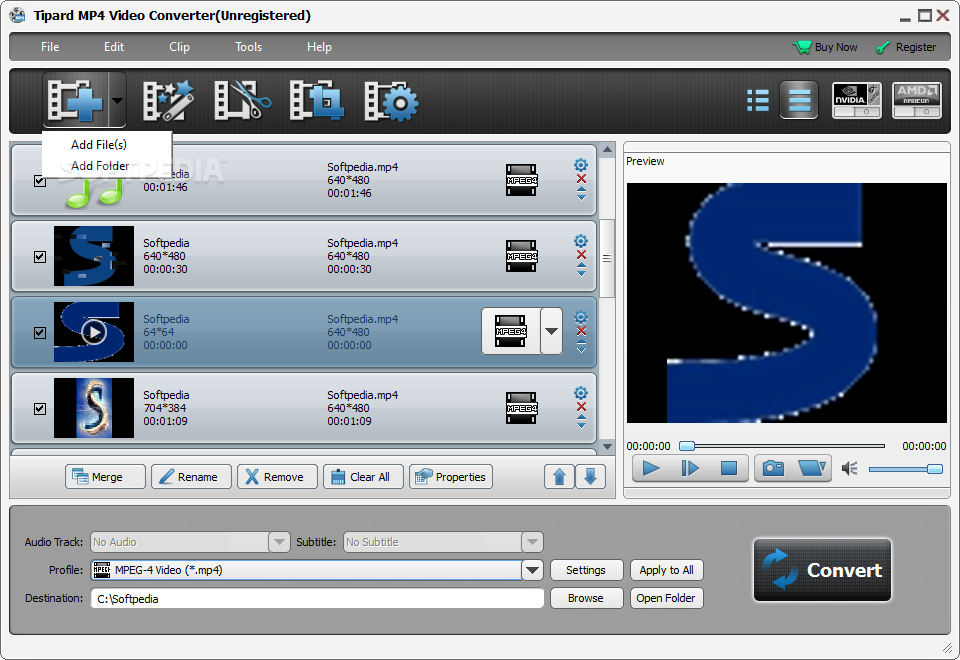Start conversion with Convert button

click(x=822, y=570)
